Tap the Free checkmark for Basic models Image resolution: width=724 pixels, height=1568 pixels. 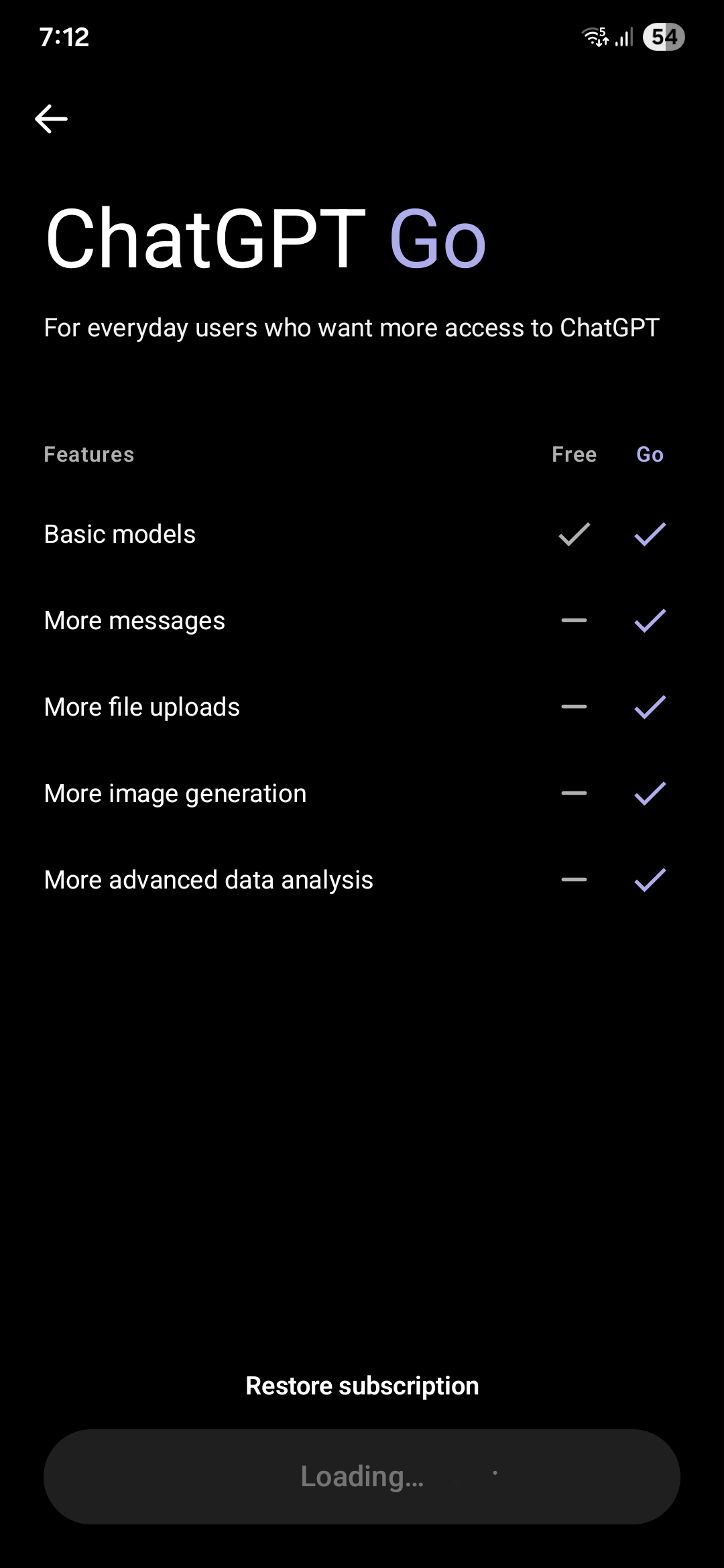click(x=574, y=534)
